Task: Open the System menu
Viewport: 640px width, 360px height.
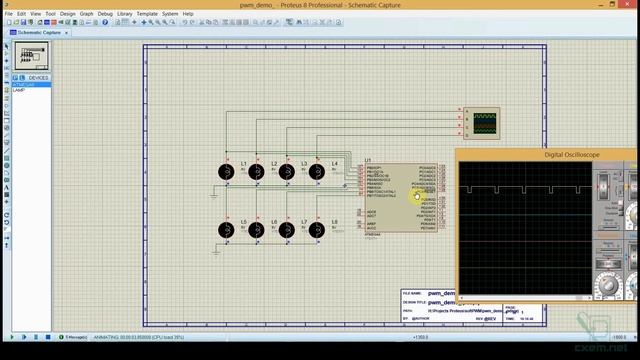Action: tap(170, 13)
